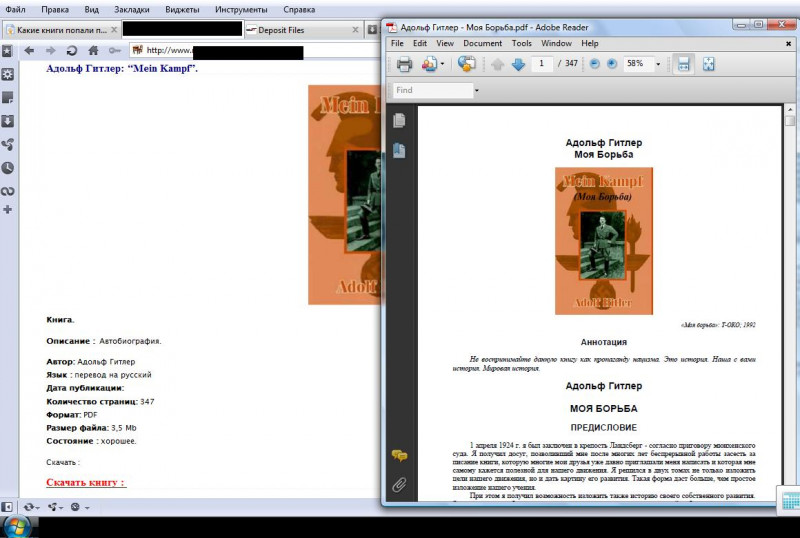Viewport: 800px width, 538px height.
Task: Open the Файл menu in the browser
Action: pyautogui.click(x=15, y=9)
